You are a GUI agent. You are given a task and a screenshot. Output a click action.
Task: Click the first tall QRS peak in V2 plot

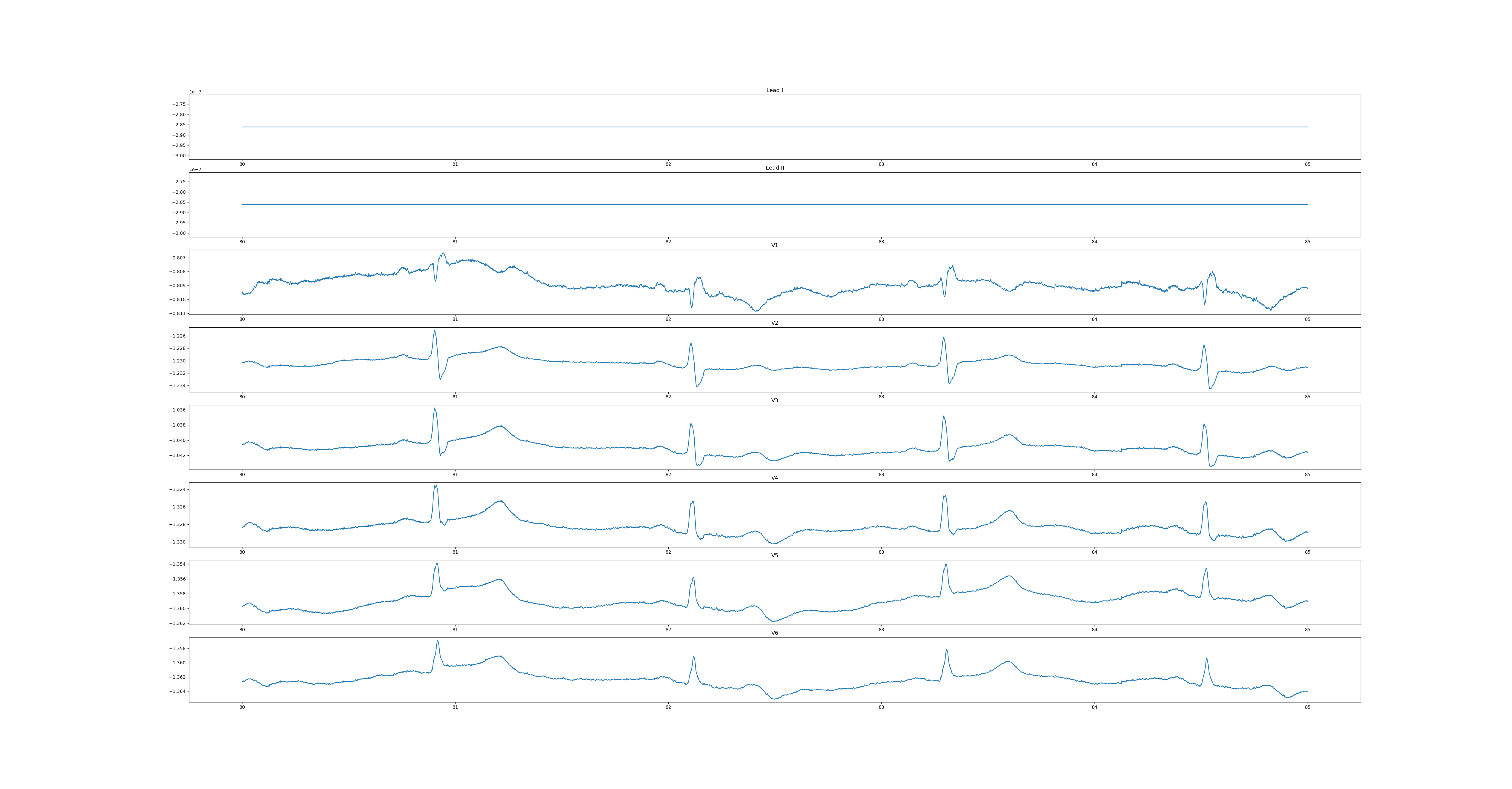[434, 331]
